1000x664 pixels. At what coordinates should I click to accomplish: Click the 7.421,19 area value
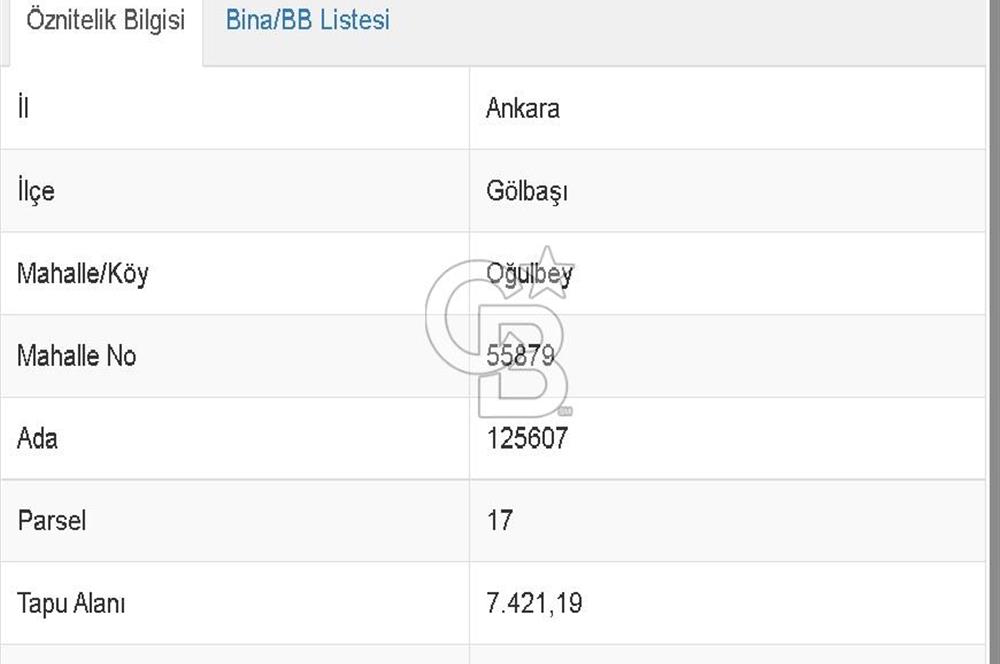[x=534, y=603]
